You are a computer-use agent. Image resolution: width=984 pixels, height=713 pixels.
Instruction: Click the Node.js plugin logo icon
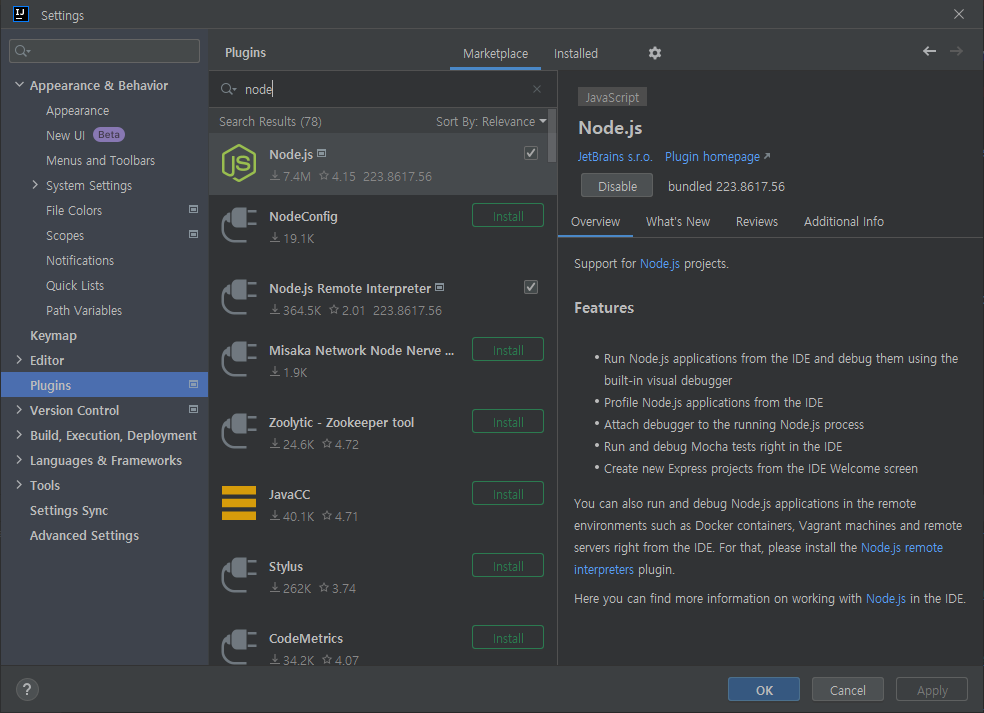coord(238,163)
